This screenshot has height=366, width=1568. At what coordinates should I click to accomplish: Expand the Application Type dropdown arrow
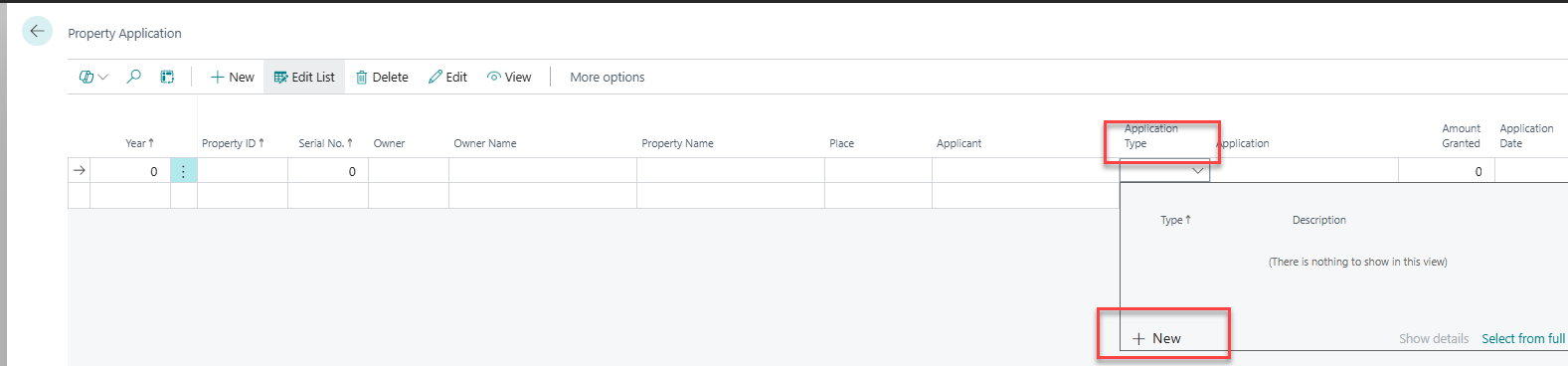[1197, 171]
